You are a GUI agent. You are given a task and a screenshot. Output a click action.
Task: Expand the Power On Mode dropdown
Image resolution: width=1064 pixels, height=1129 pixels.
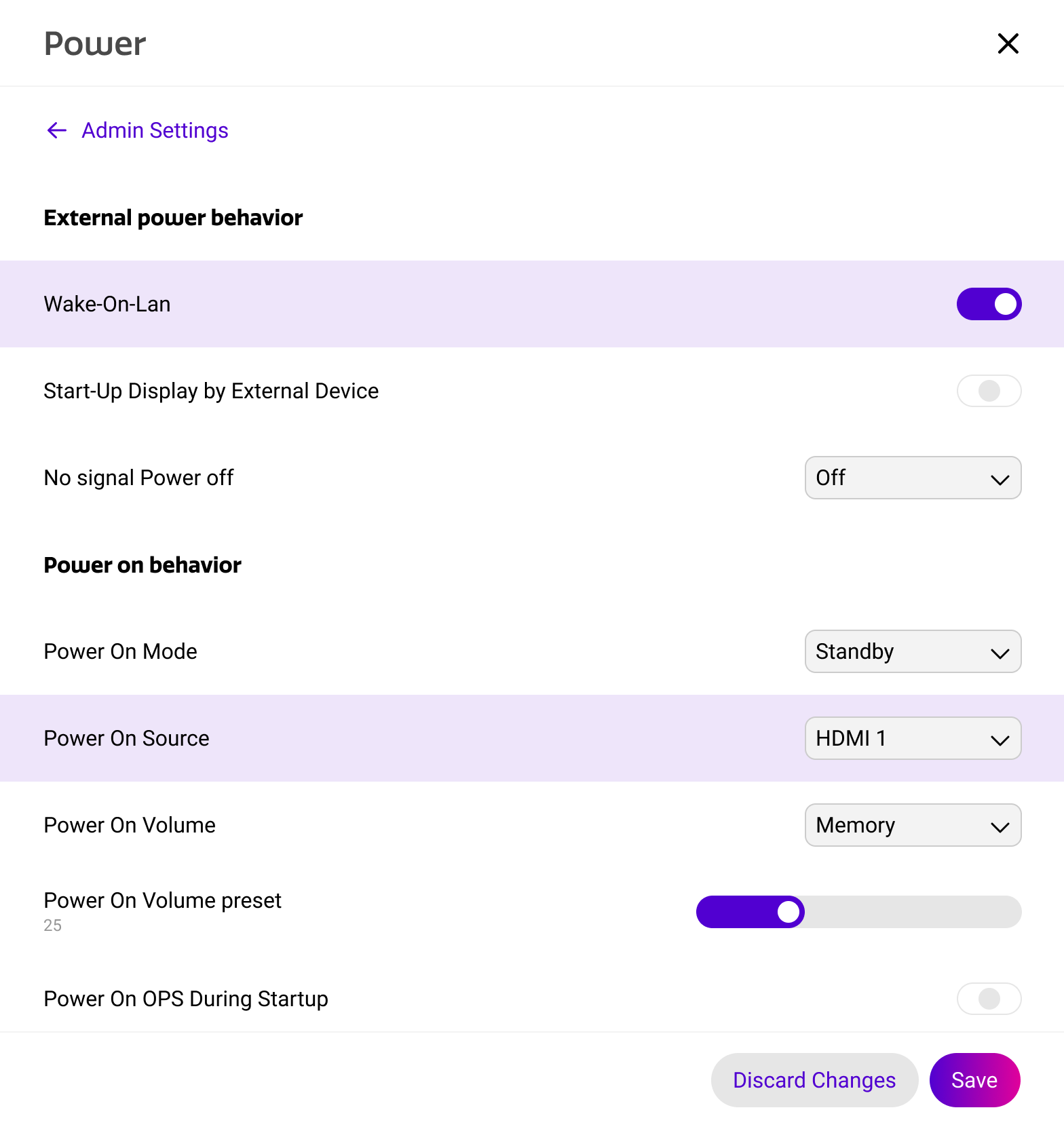tap(912, 651)
